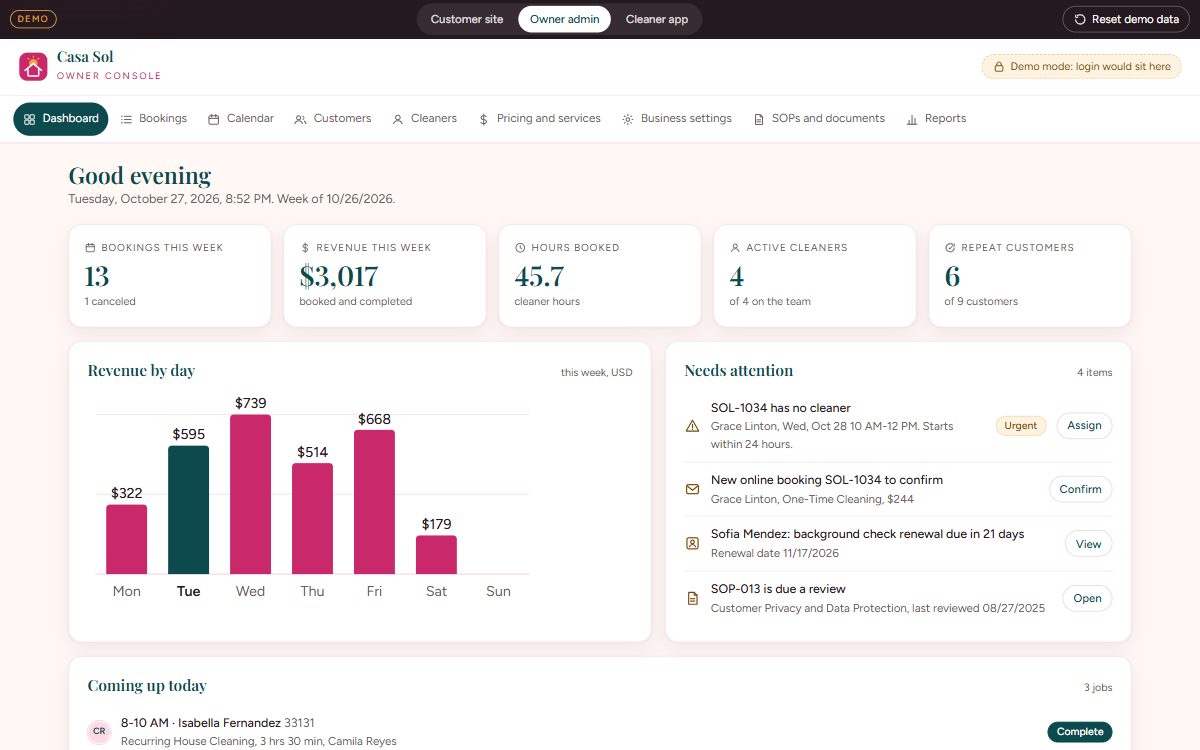The image size is (1200, 750).
Task: Confirm the new online booking SOL-1034
Action: [x=1080, y=489]
